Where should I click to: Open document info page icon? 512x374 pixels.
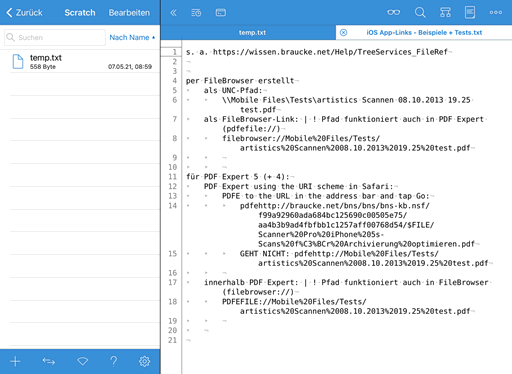[470, 13]
